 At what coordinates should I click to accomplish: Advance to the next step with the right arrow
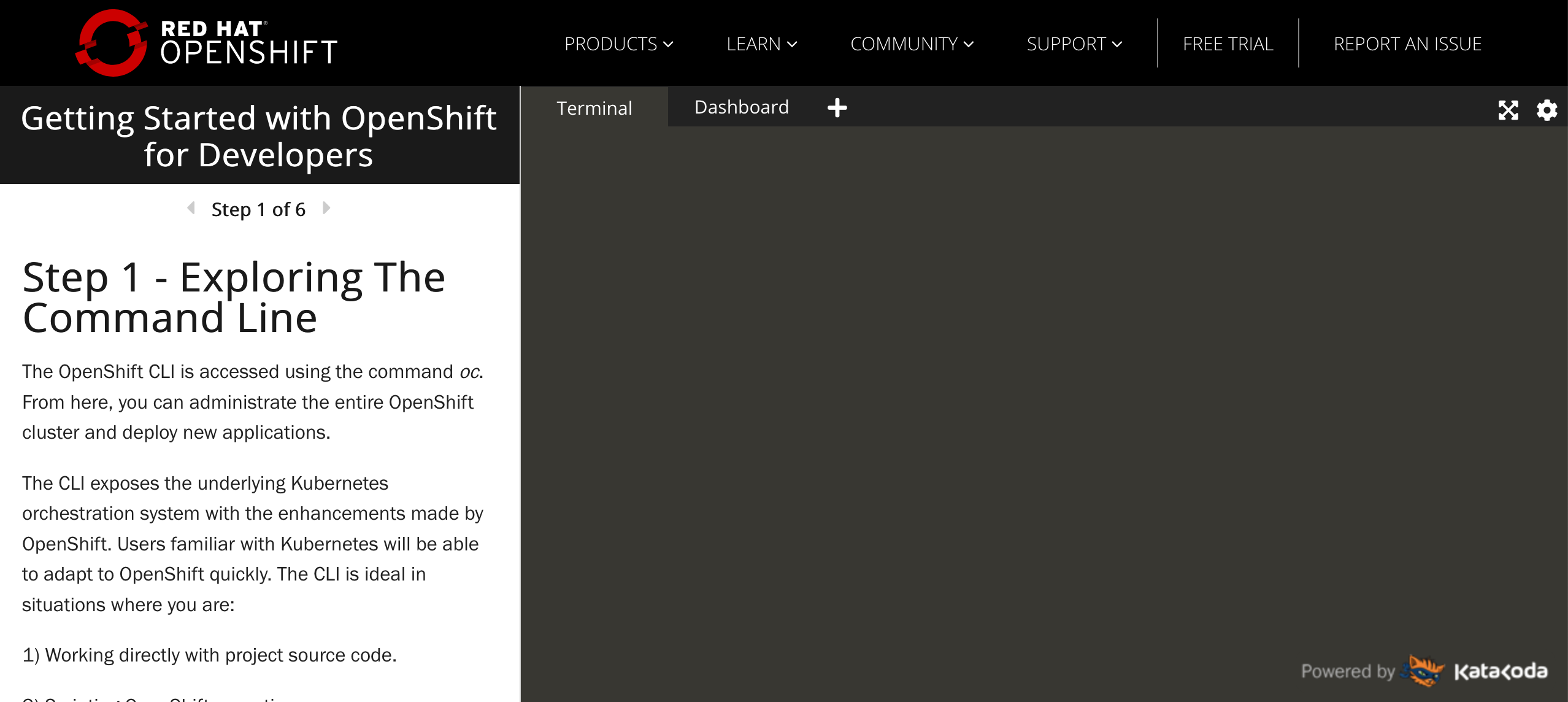tap(326, 209)
